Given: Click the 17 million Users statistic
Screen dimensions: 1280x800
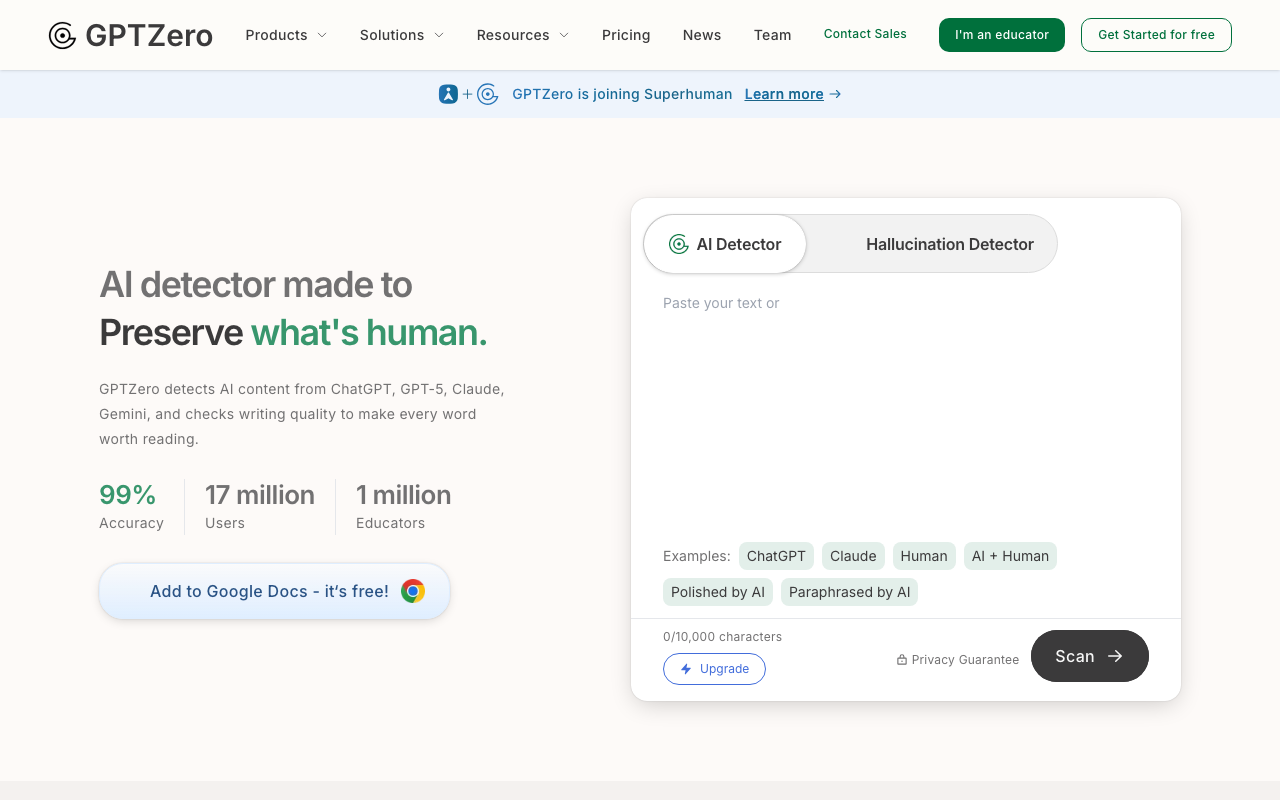Looking at the screenshot, I should click(260, 506).
